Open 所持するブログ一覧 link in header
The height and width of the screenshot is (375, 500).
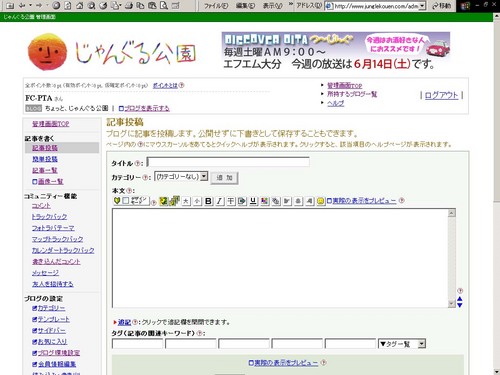(x=352, y=94)
